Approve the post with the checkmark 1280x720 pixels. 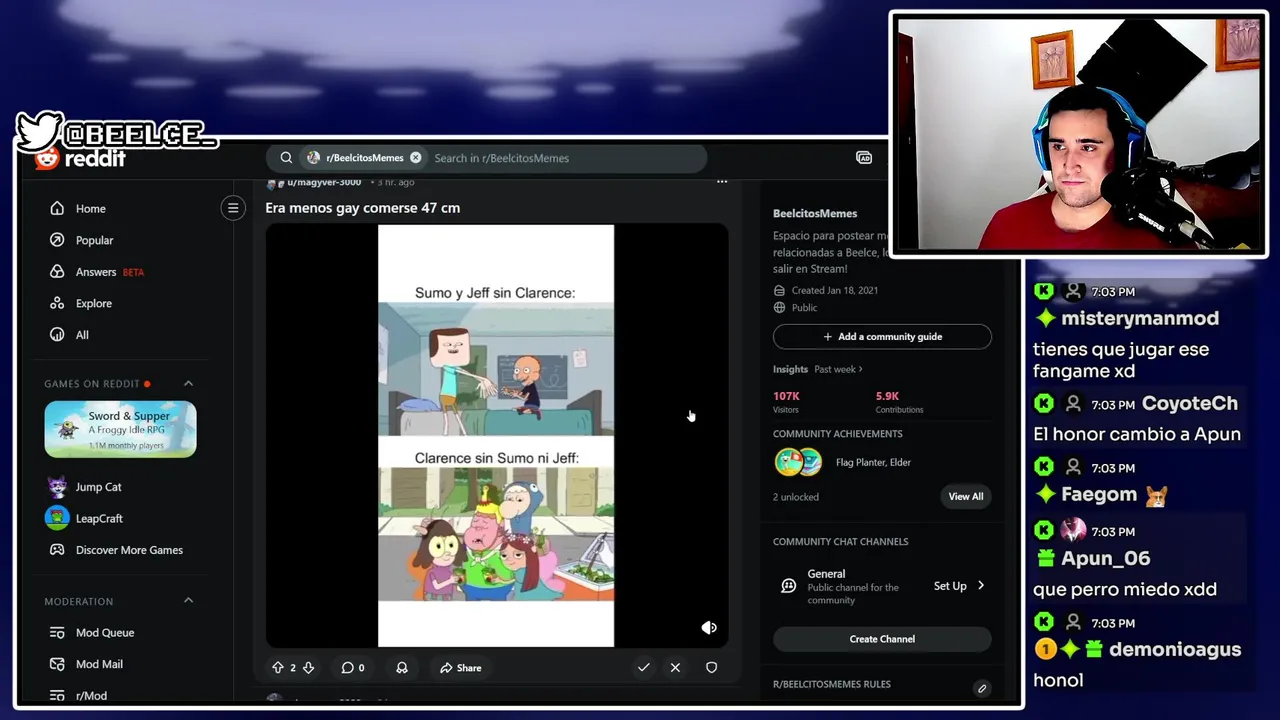pos(644,668)
